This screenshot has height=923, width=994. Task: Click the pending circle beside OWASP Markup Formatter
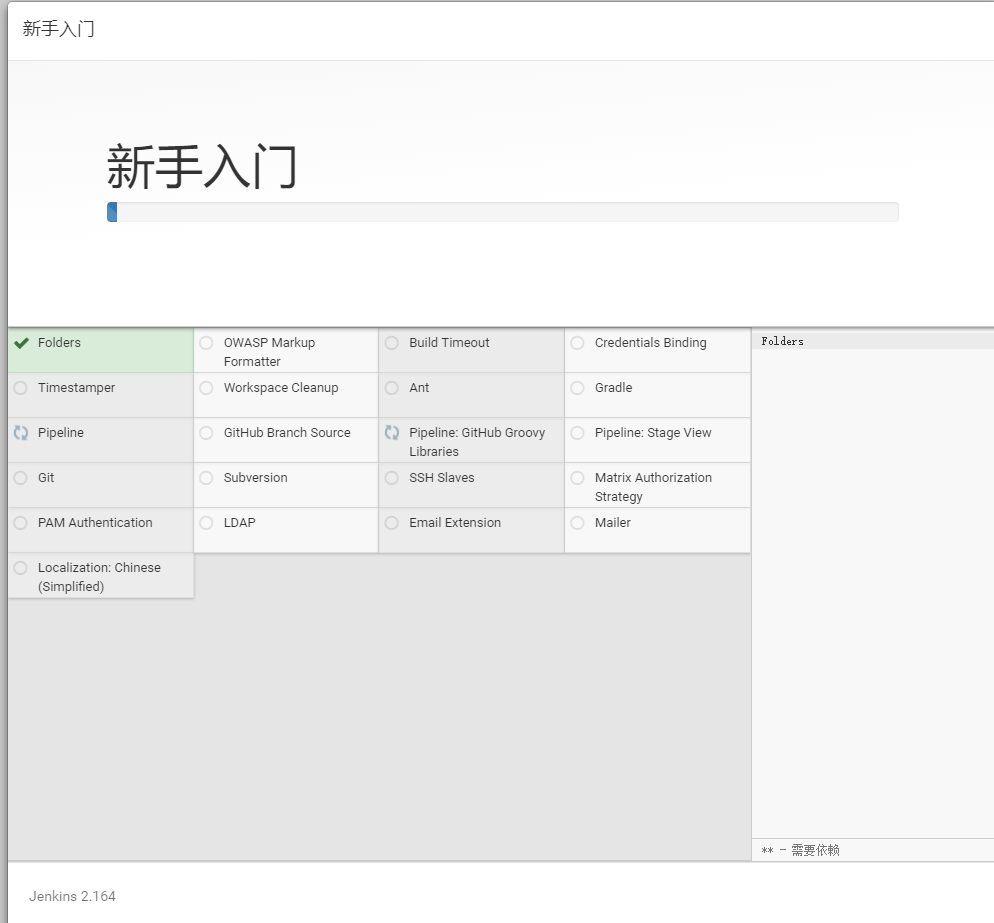pyautogui.click(x=206, y=343)
